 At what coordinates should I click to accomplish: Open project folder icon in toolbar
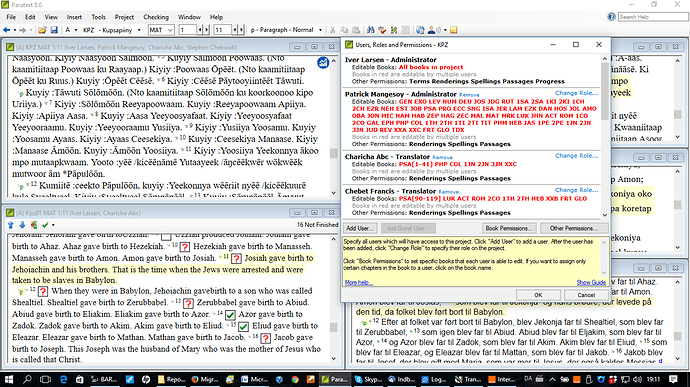coord(42,30)
